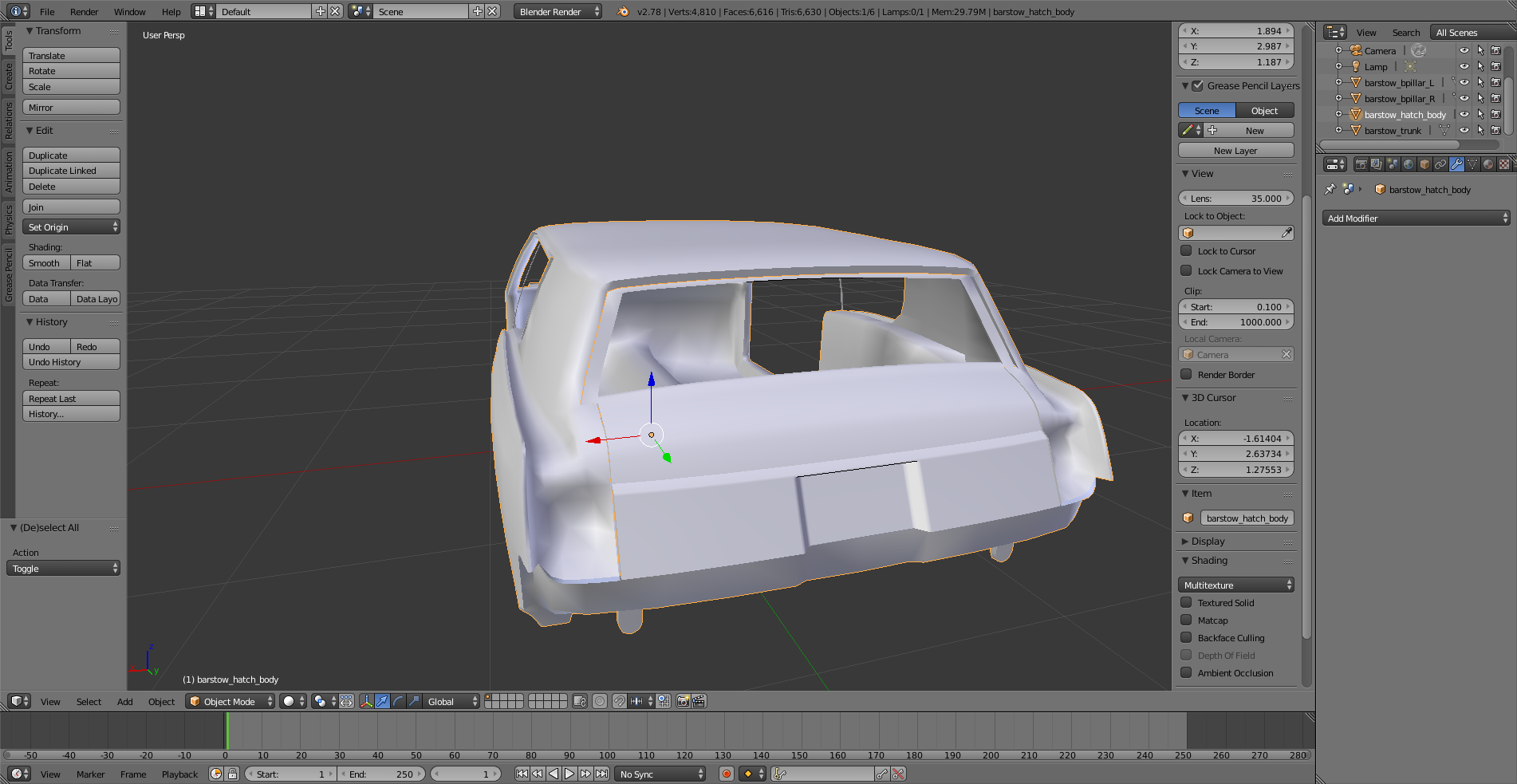This screenshot has width=1517, height=784.
Task: Hide barstow_trunk using its eye icon
Action: [1464, 130]
